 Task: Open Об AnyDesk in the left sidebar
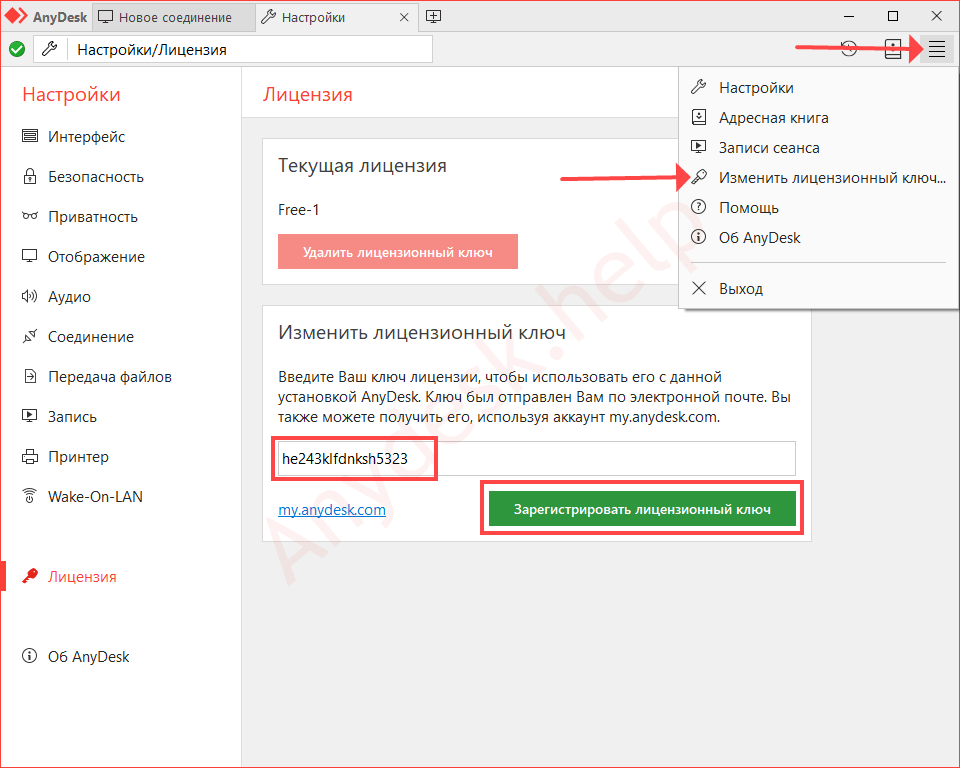[x=76, y=656]
